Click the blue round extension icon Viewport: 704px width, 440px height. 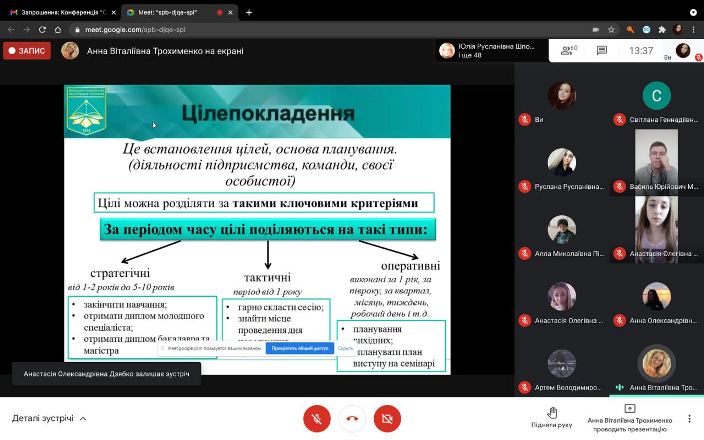[646, 30]
